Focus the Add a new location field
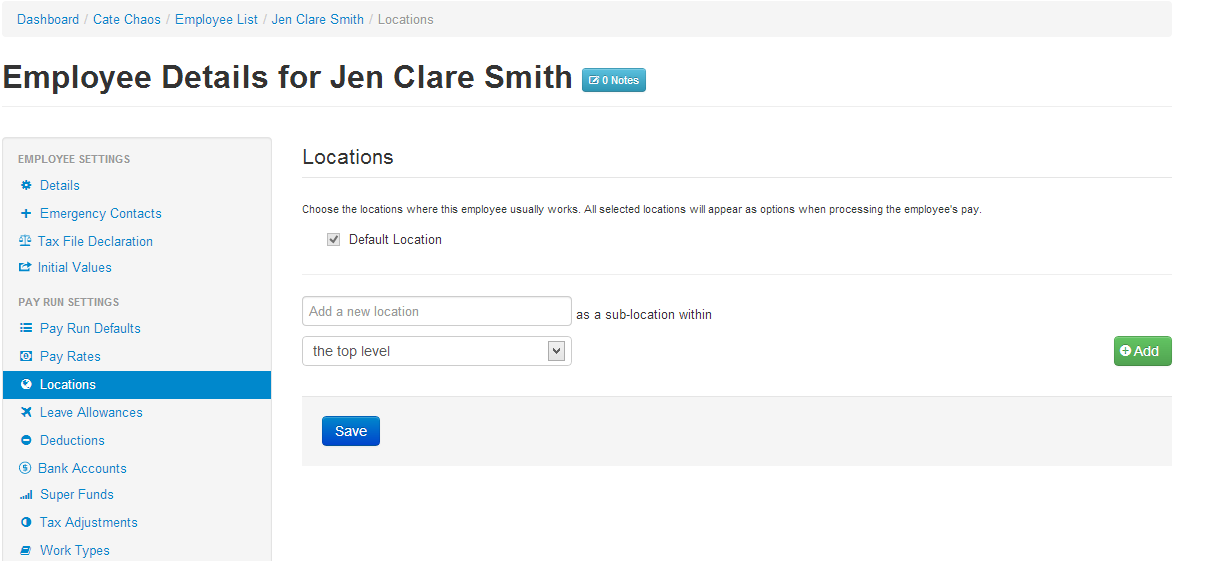The width and height of the screenshot is (1205, 561). (x=437, y=311)
